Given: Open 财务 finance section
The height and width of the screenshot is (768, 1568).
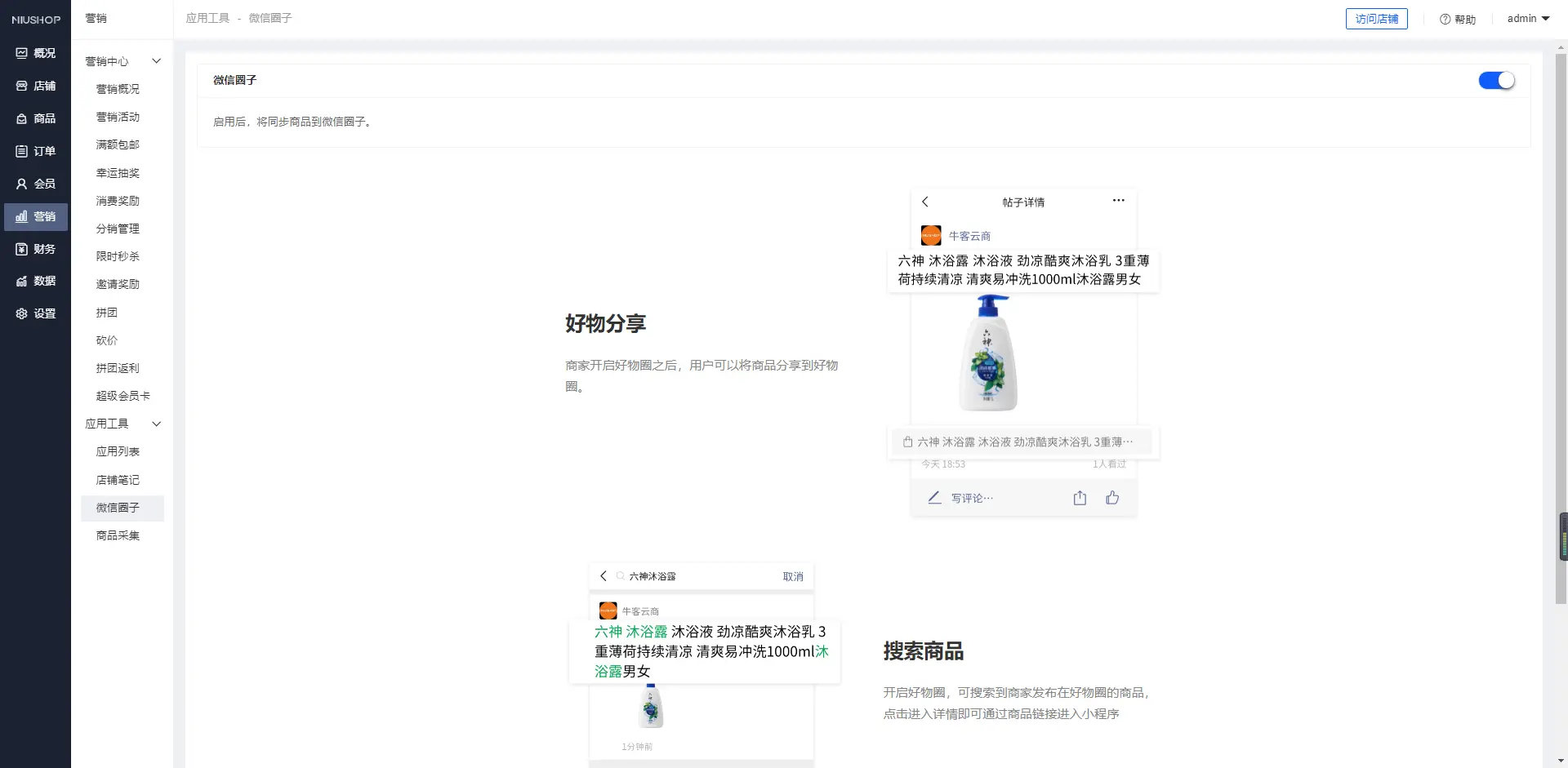Looking at the screenshot, I should tap(35, 249).
